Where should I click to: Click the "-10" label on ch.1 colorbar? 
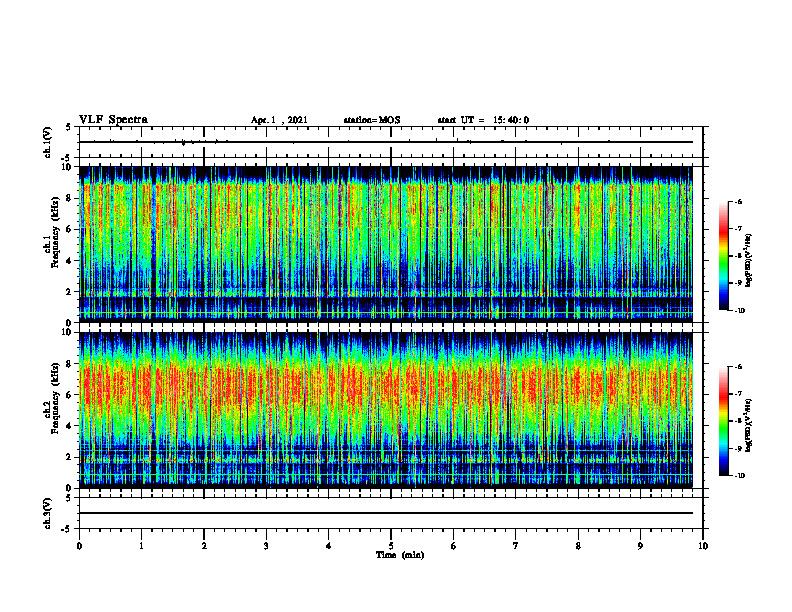739,311
